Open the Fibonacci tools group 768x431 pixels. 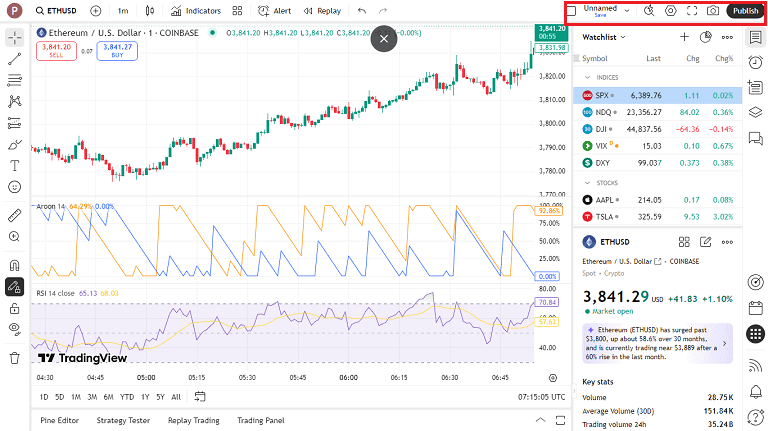click(15, 80)
